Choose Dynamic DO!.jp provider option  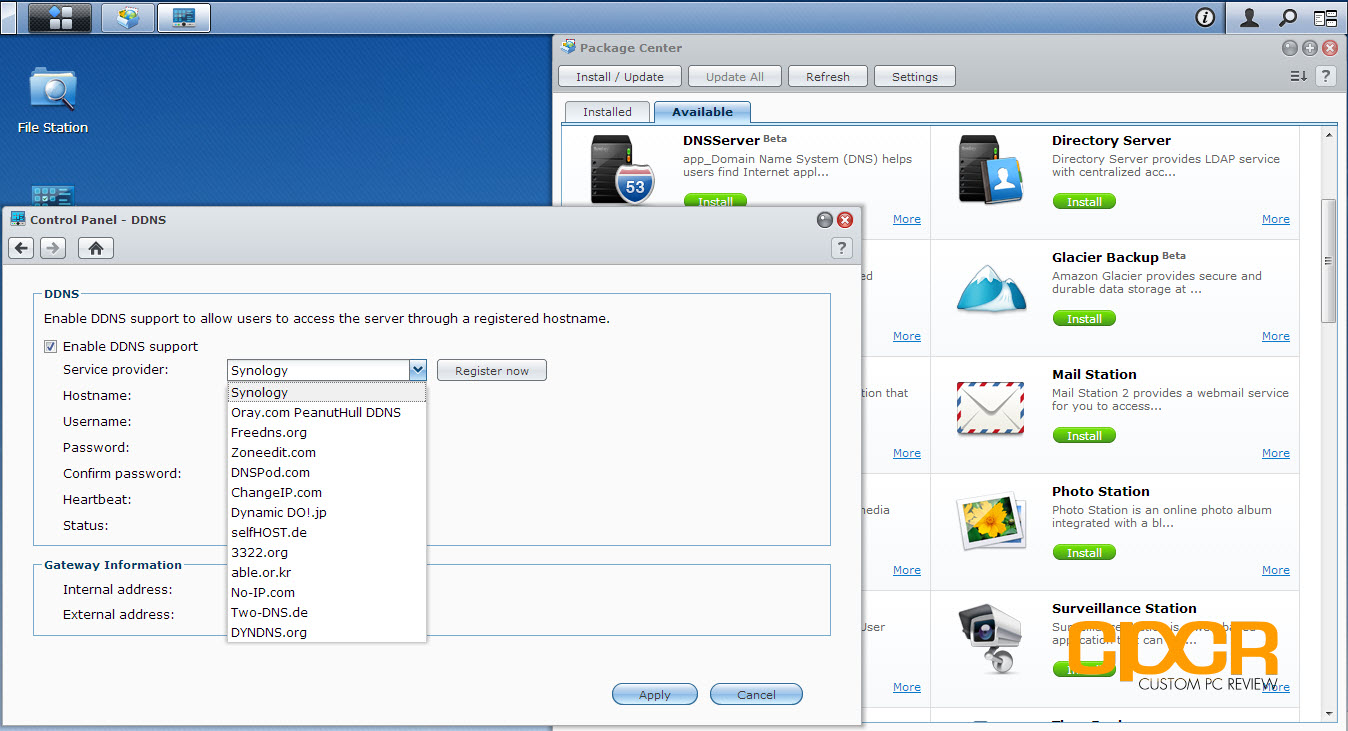click(x=327, y=513)
